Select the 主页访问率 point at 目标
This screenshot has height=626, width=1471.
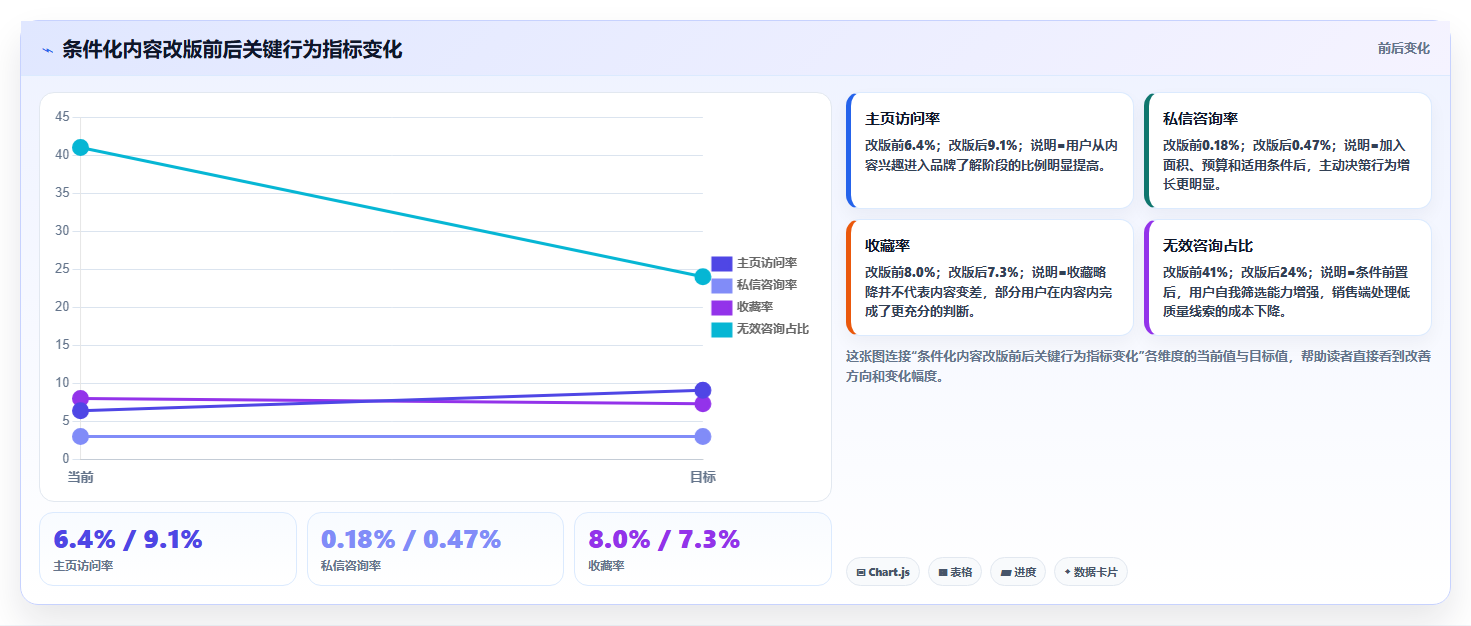tap(703, 390)
